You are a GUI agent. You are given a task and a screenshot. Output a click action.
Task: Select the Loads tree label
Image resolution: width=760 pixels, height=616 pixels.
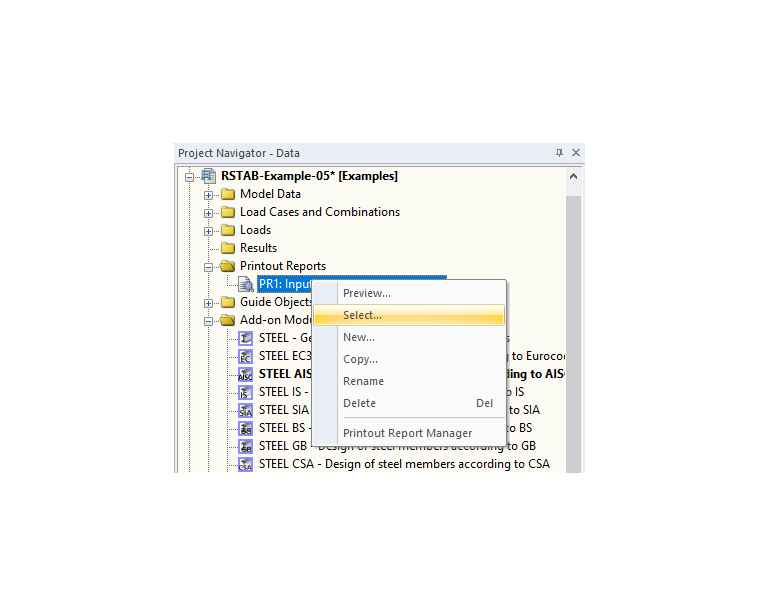tap(255, 230)
